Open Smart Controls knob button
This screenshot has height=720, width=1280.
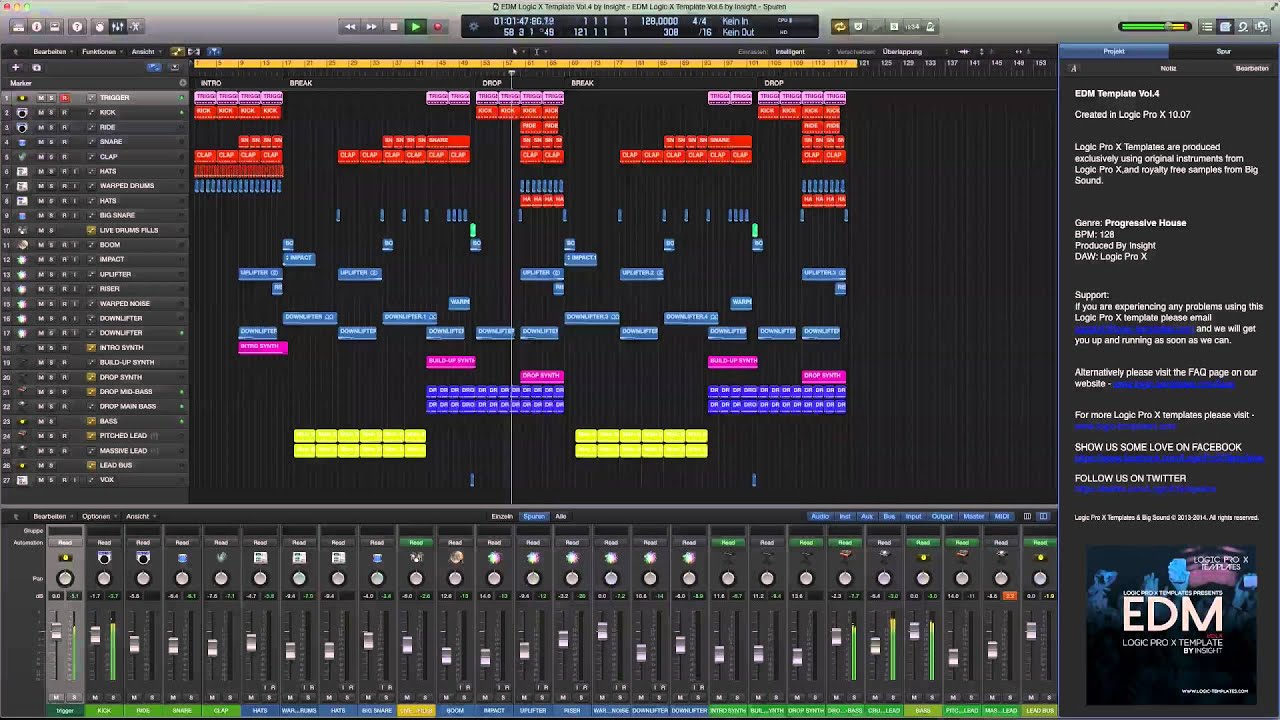click(100, 27)
